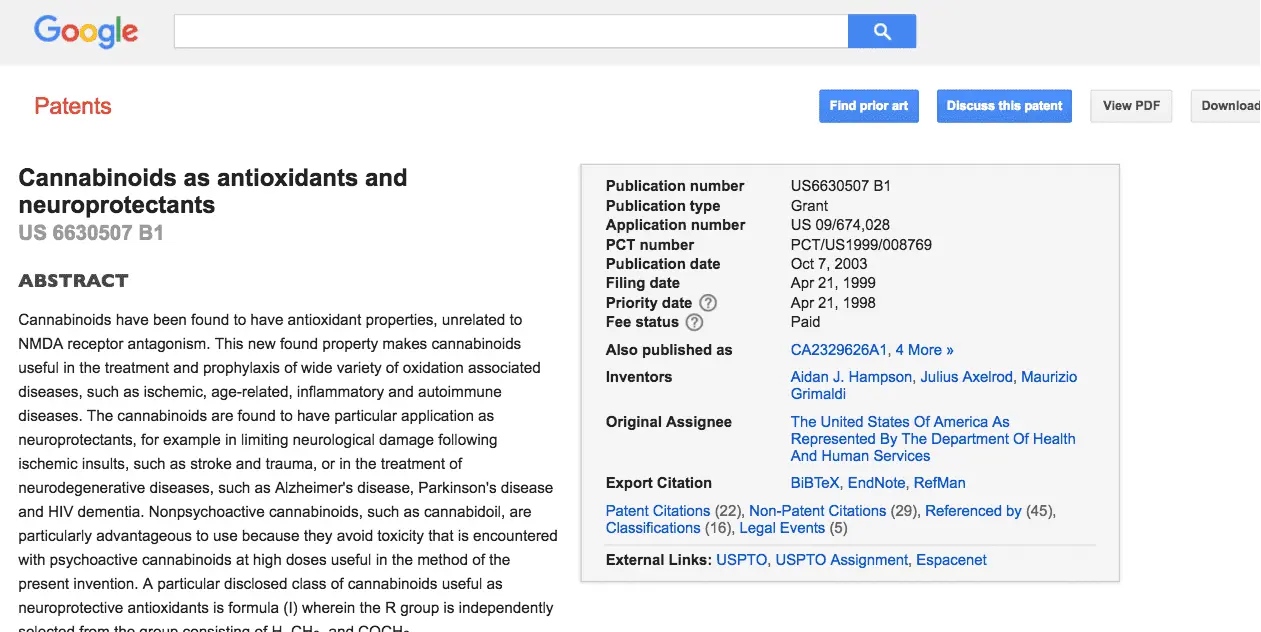Click the Download button

pos(1229,106)
